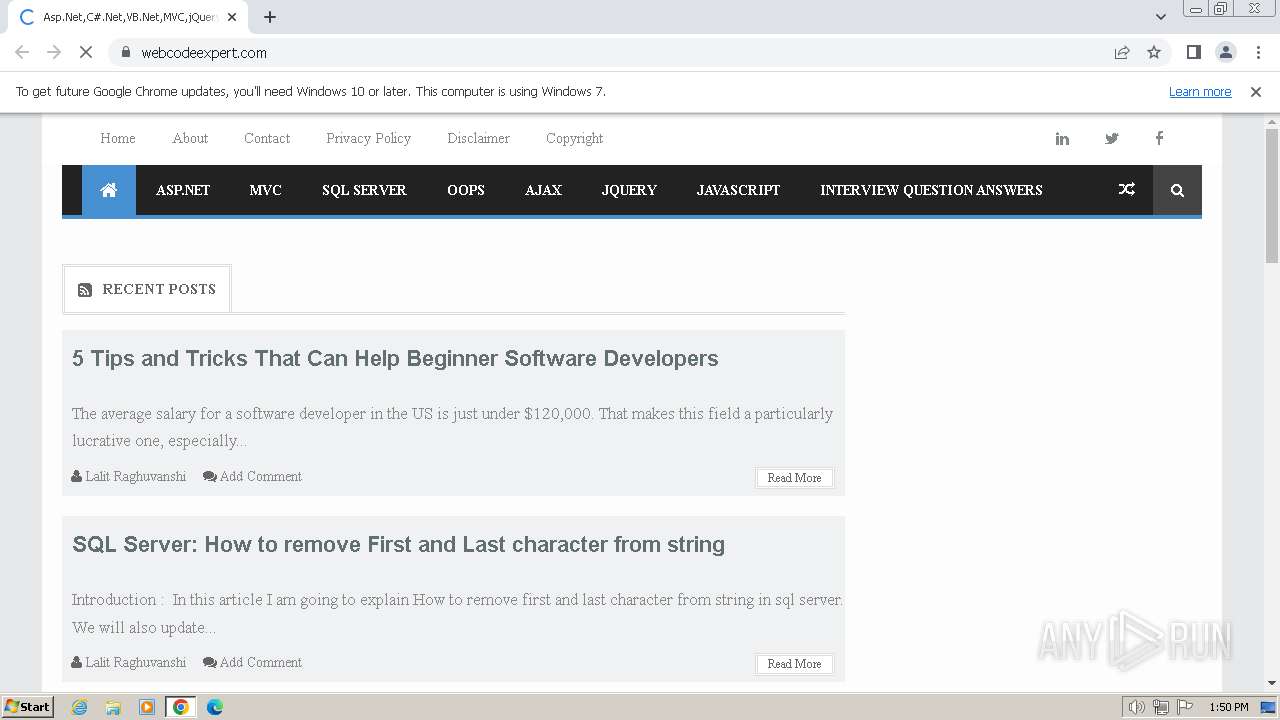Open the Twitter social icon
1280x720 pixels.
click(x=1111, y=139)
